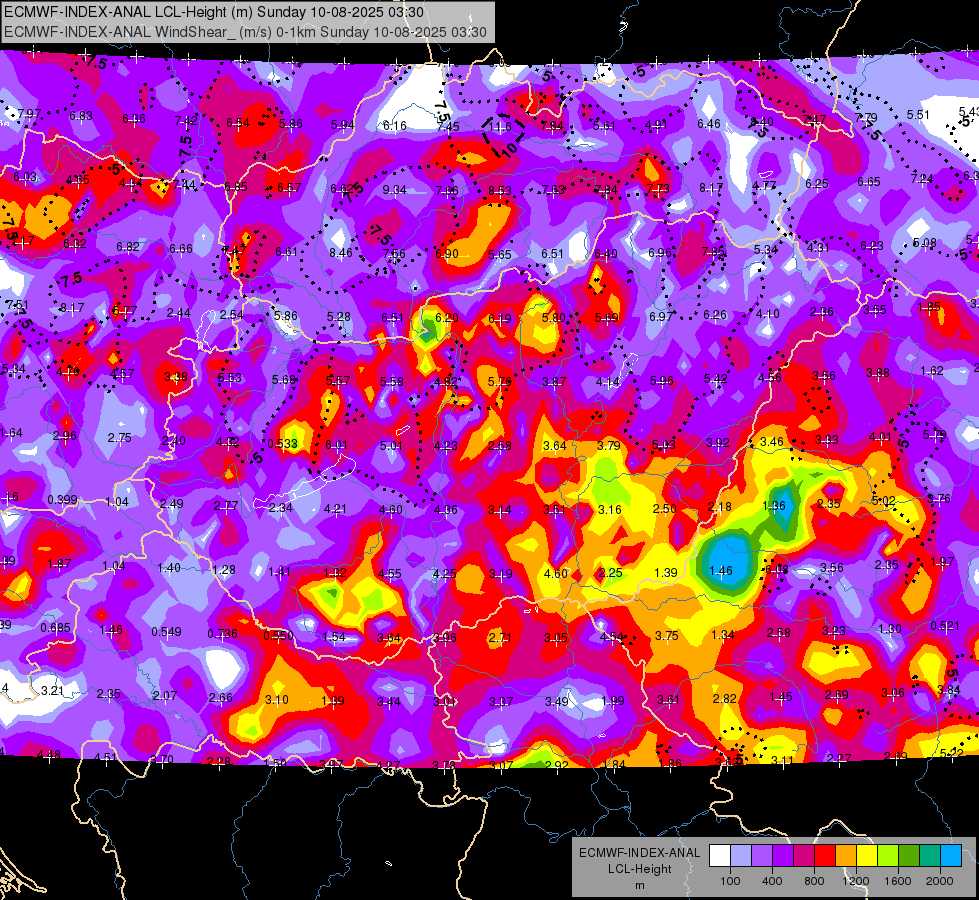The height and width of the screenshot is (900, 979).
Task: Click the '100' legend scale label
Action: pos(730,881)
